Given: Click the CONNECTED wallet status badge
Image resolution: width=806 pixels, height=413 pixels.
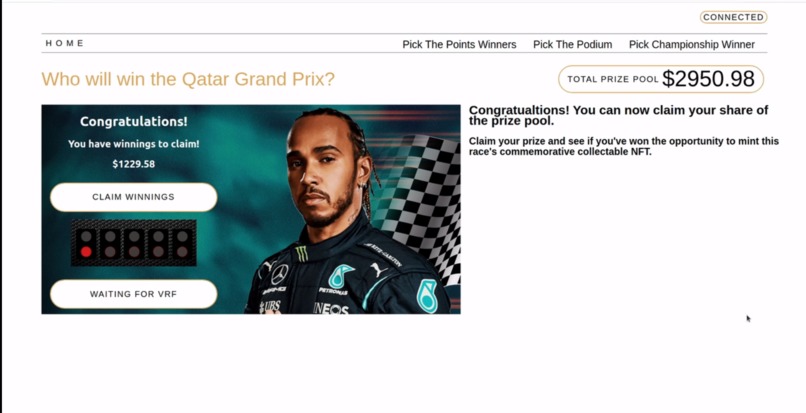Looking at the screenshot, I should [x=734, y=17].
